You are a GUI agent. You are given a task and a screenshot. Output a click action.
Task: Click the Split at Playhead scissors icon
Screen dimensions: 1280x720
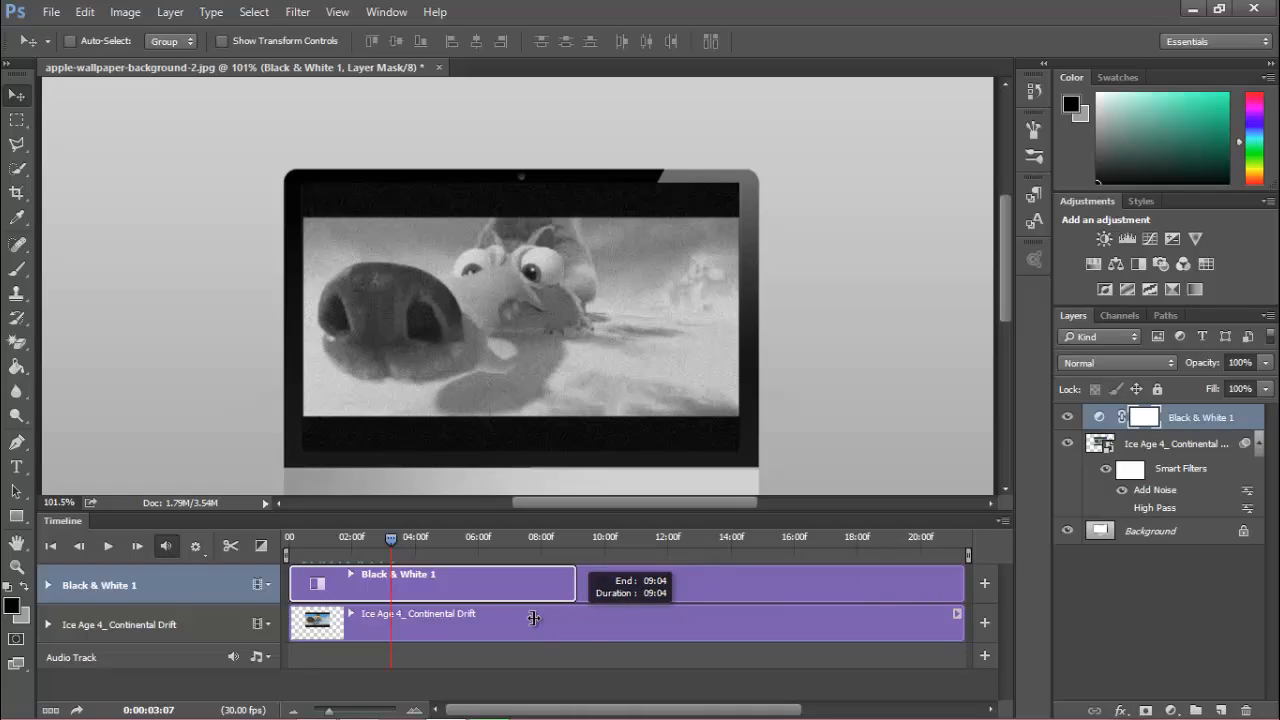[x=230, y=546]
